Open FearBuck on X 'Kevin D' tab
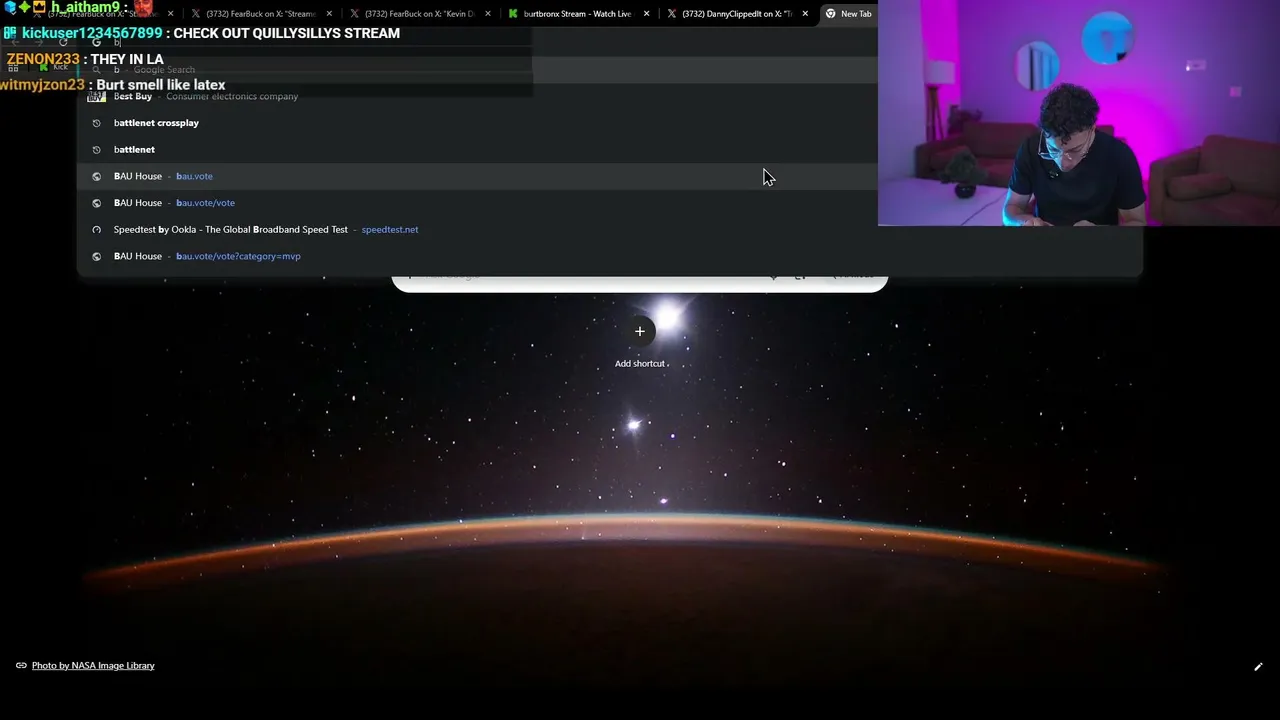 click(419, 14)
